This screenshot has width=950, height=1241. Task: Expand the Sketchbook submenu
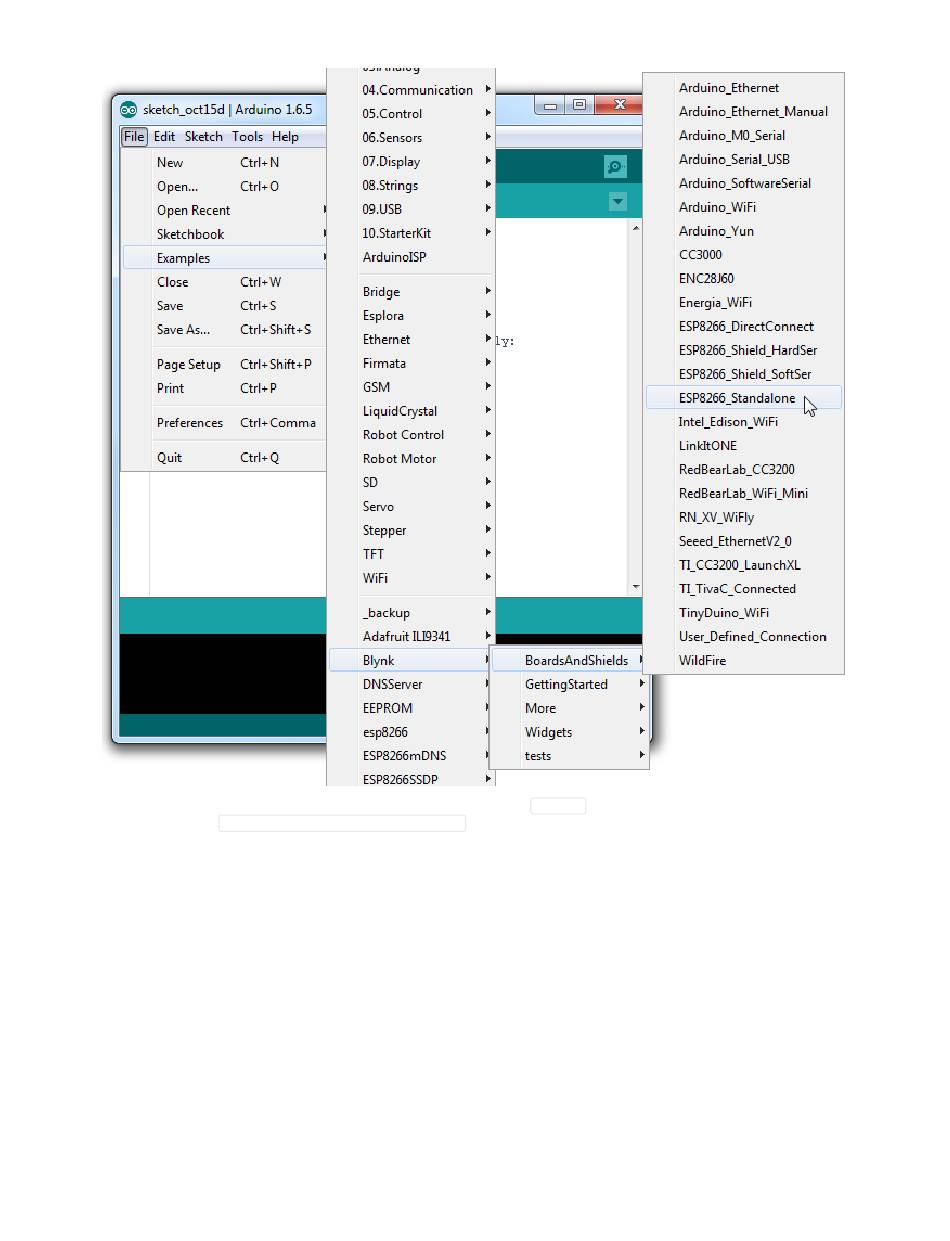tap(225, 234)
